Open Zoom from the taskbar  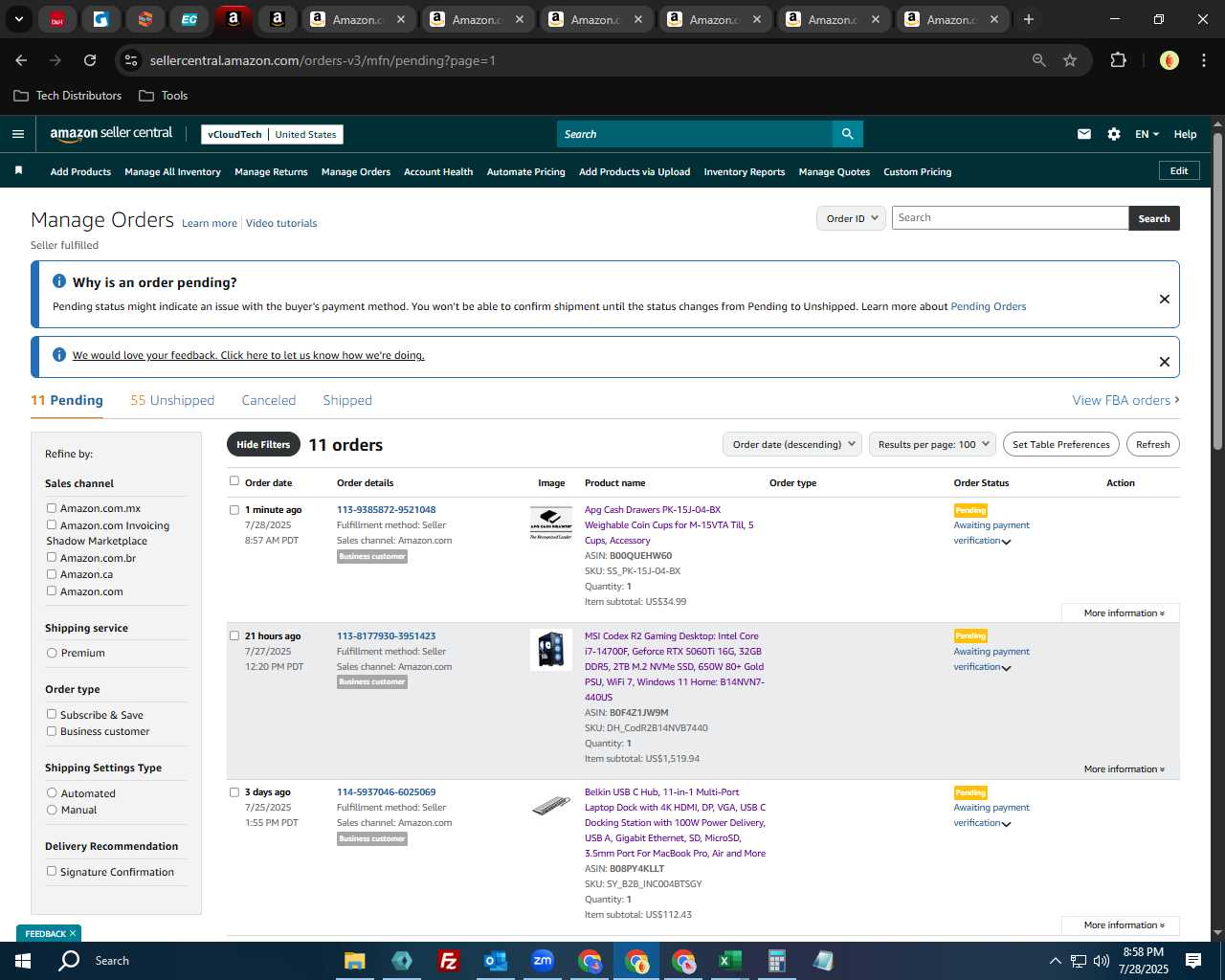click(x=543, y=961)
